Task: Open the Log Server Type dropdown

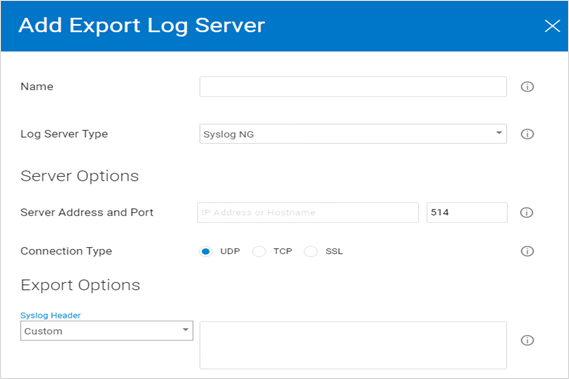Action: click(353, 134)
